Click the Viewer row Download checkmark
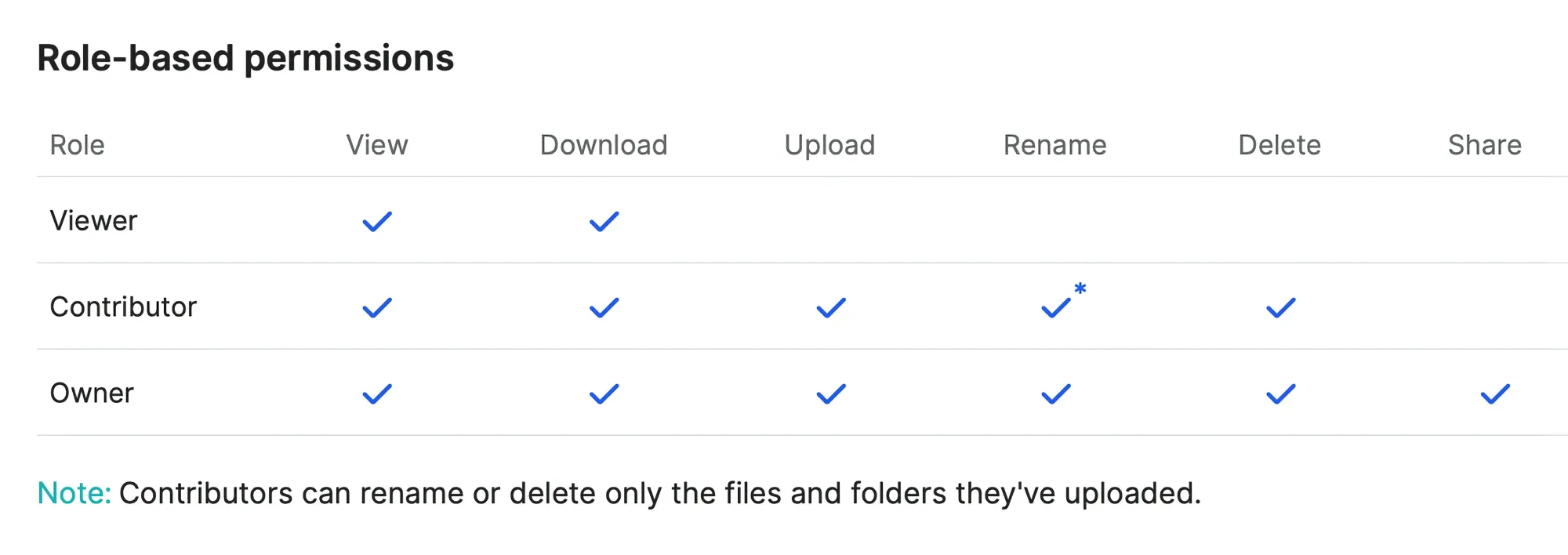 pyautogui.click(x=604, y=222)
